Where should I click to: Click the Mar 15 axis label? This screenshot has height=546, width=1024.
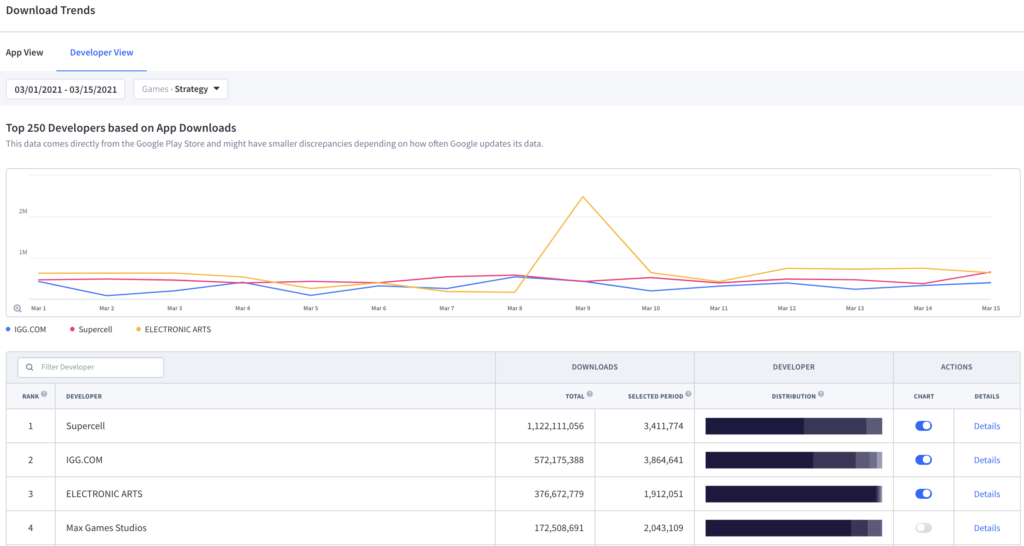pyautogui.click(x=990, y=308)
